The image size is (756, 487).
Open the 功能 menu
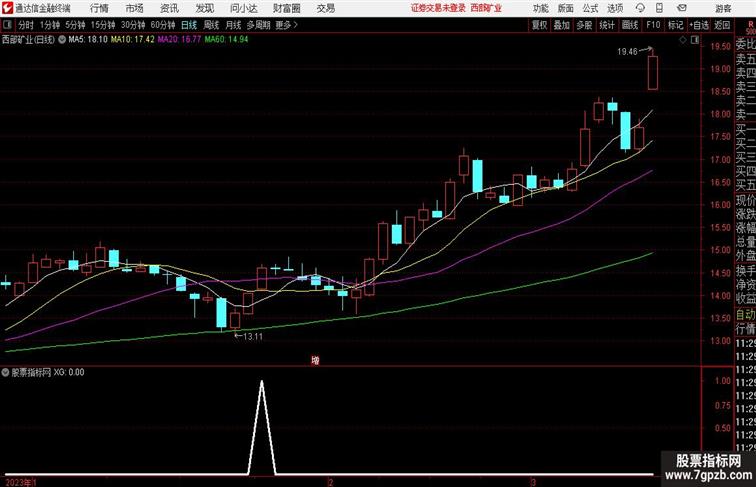[x=541, y=8]
